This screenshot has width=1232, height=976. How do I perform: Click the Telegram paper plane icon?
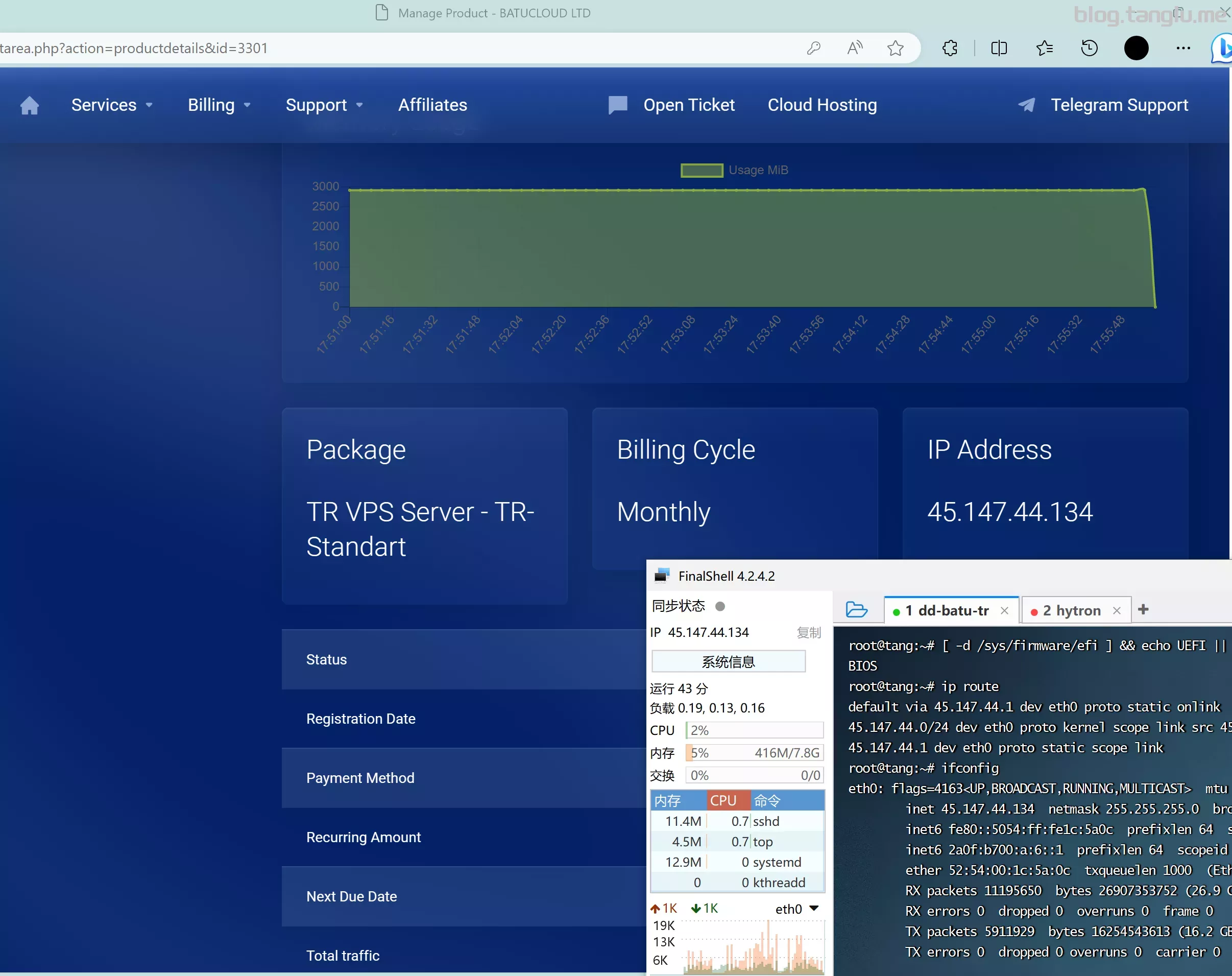point(1026,105)
